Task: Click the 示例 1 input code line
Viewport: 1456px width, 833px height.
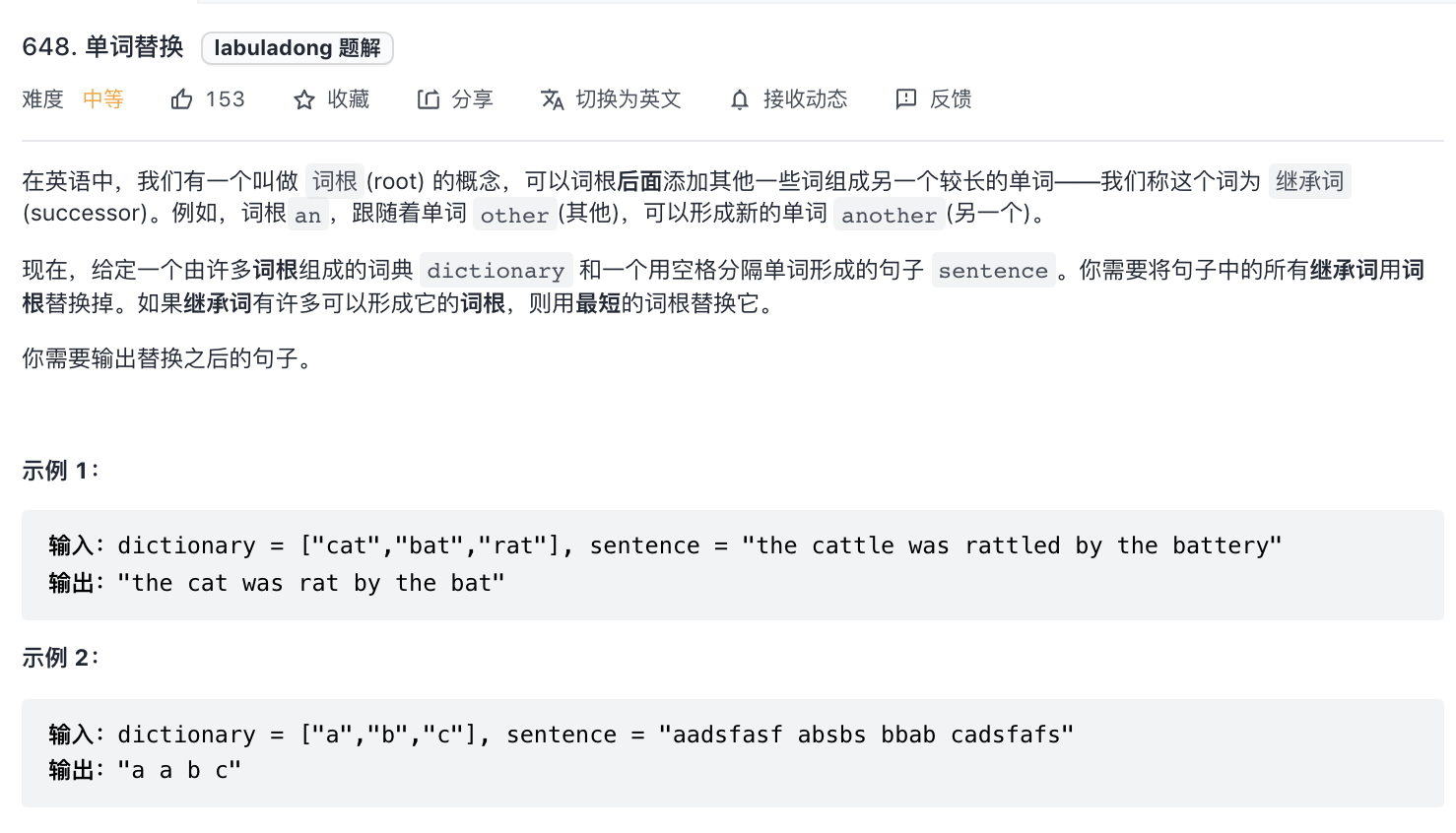Action: tap(665, 545)
